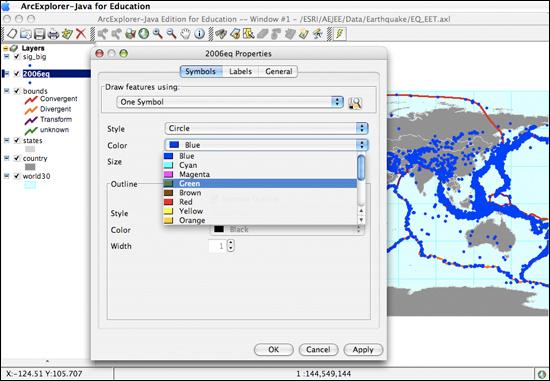
Task: Open the Style dropdown showing Circle
Action: (266, 128)
